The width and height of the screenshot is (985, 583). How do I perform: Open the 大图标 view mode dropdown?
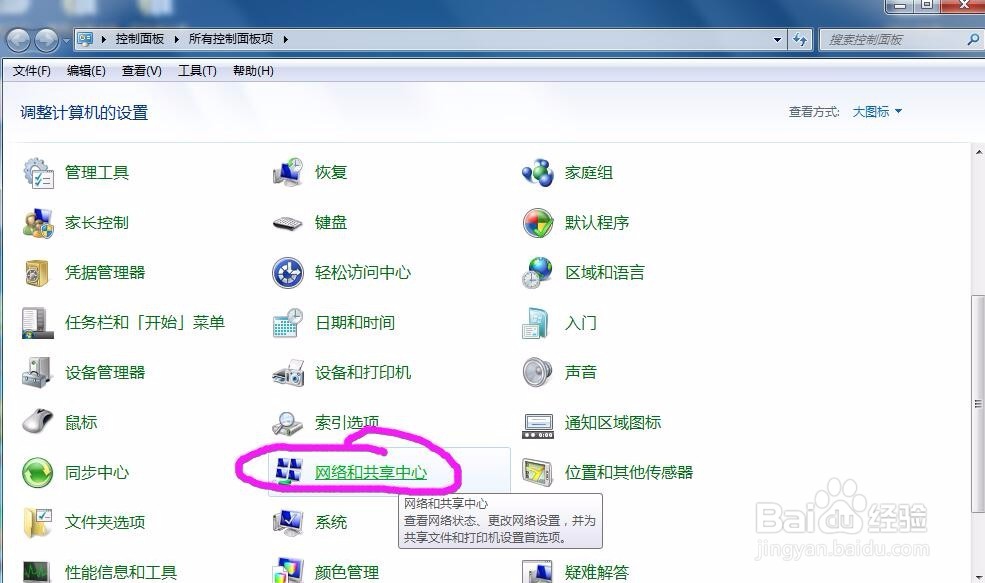click(x=872, y=112)
